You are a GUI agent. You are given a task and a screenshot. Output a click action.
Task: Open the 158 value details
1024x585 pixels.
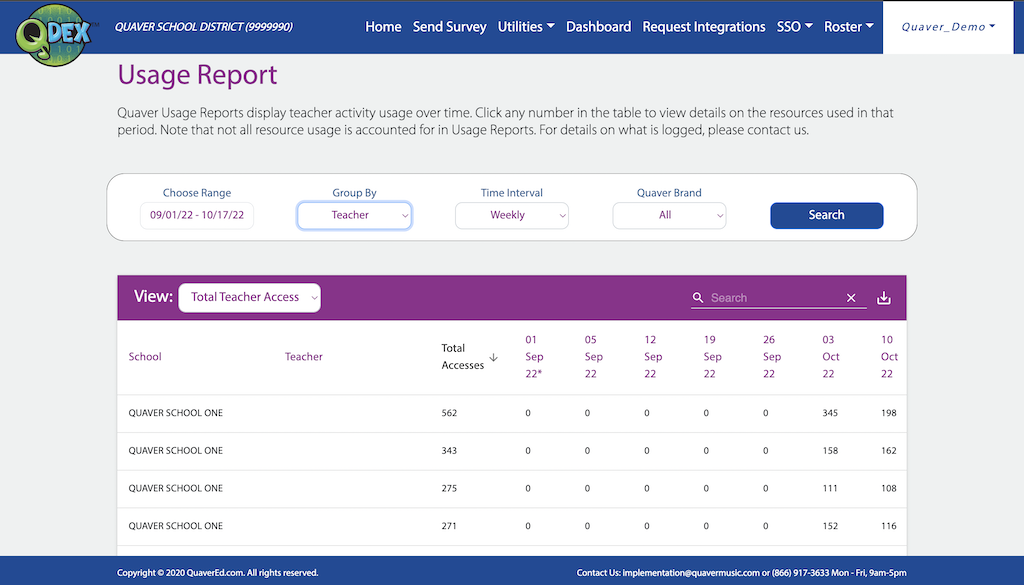tap(830, 451)
